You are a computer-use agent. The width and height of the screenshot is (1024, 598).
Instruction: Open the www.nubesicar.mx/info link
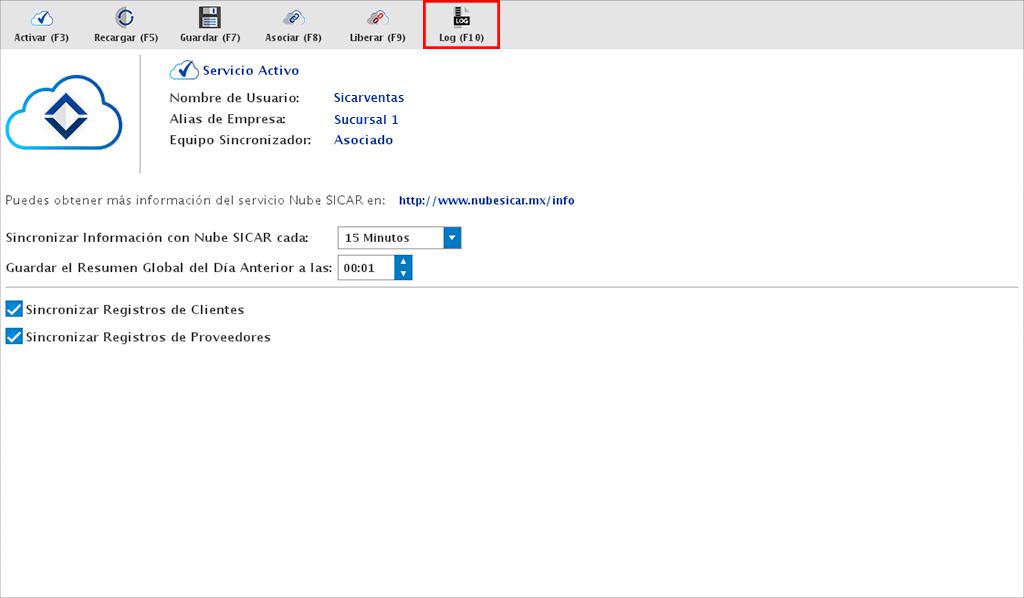(486, 200)
